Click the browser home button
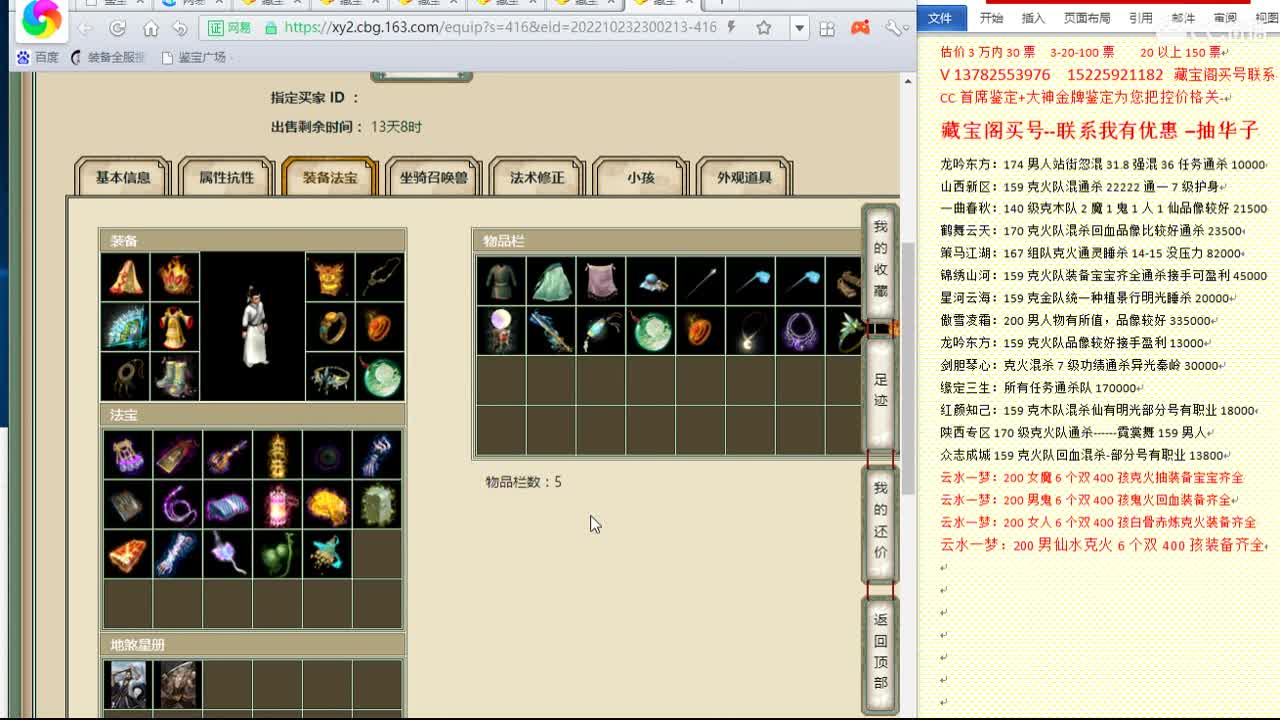This screenshot has height=720, width=1280. click(x=150, y=28)
